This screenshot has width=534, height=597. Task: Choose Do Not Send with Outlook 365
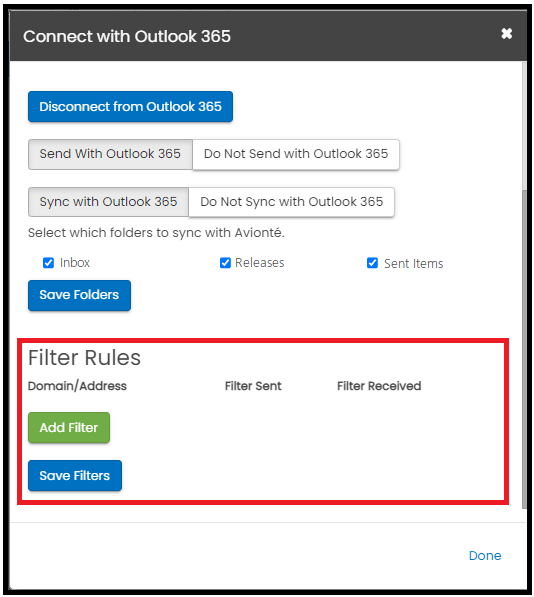pos(296,154)
